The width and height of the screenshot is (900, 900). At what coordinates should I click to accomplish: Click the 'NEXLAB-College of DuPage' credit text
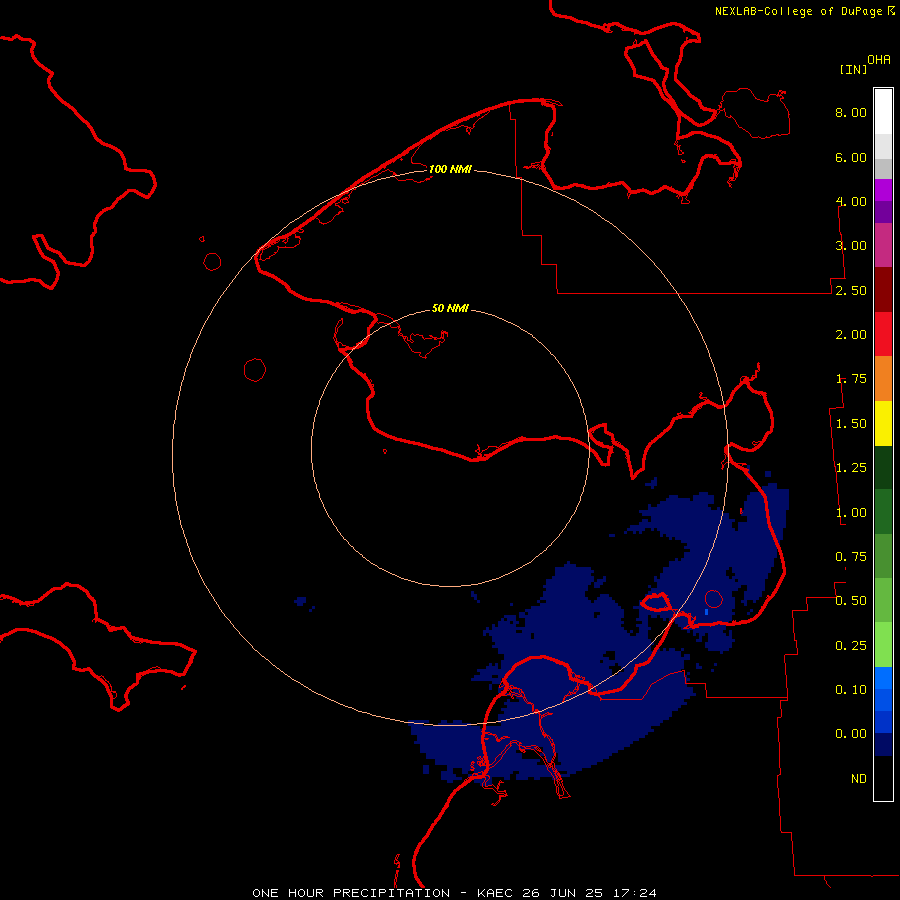point(798,11)
